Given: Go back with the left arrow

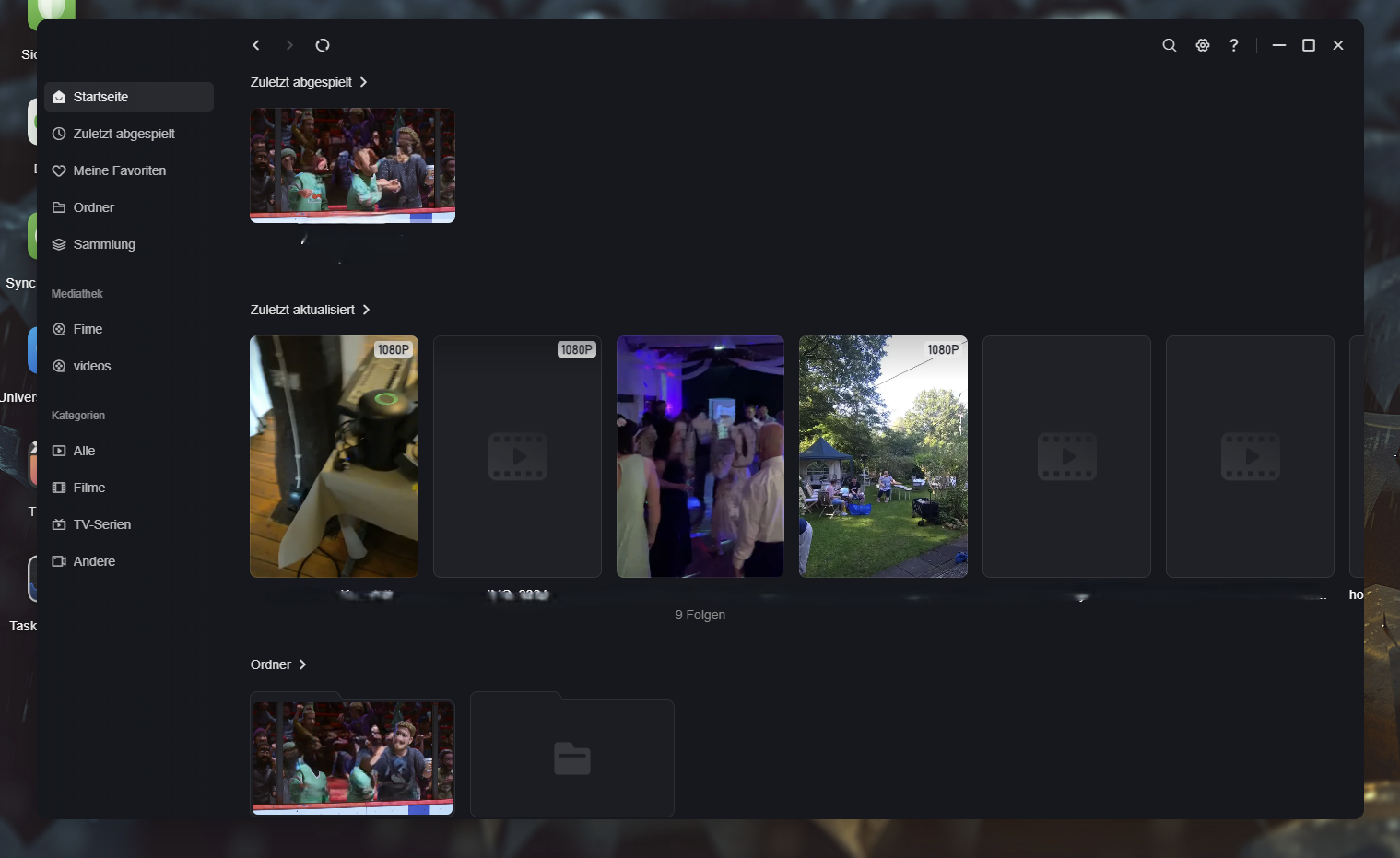Looking at the screenshot, I should click(x=256, y=45).
